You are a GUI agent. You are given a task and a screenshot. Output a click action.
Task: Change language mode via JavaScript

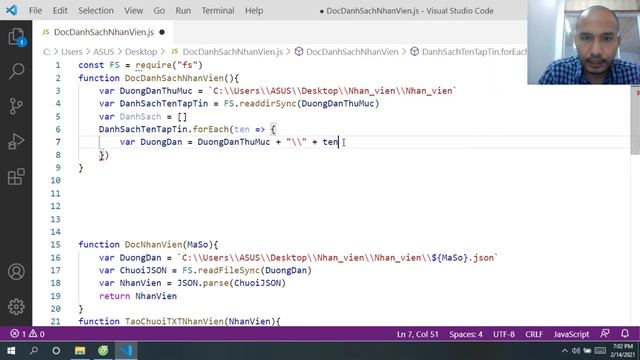pyautogui.click(x=571, y=334)
